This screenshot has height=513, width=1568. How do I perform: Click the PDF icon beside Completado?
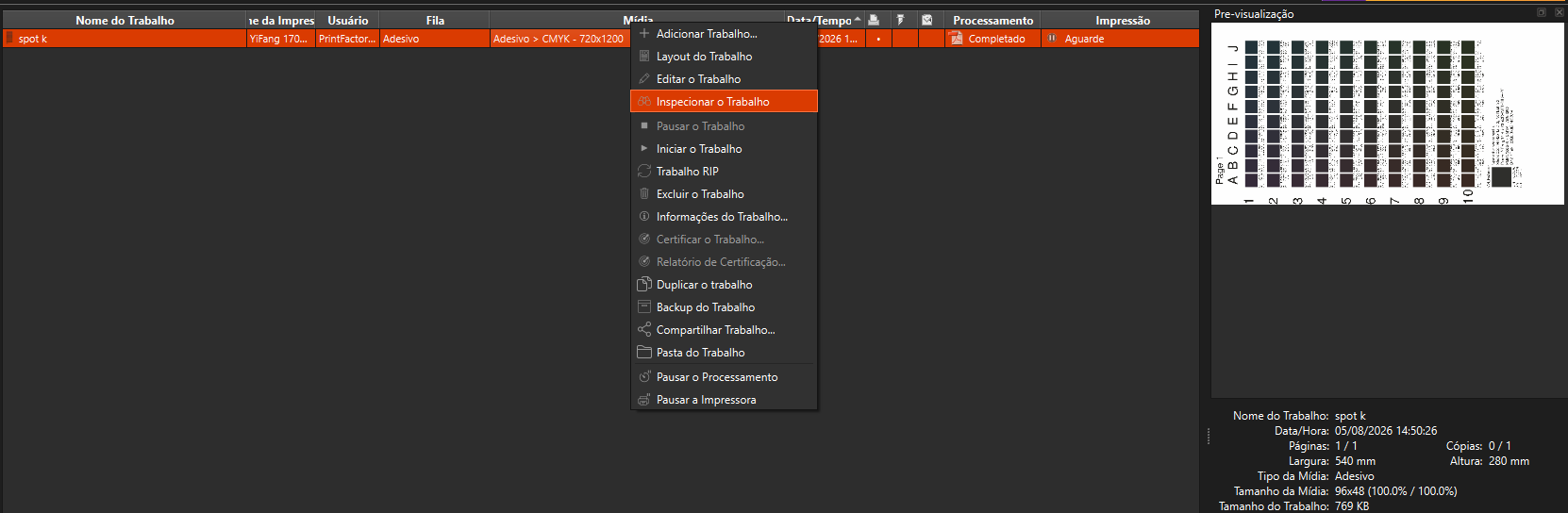tap(957, 39)
